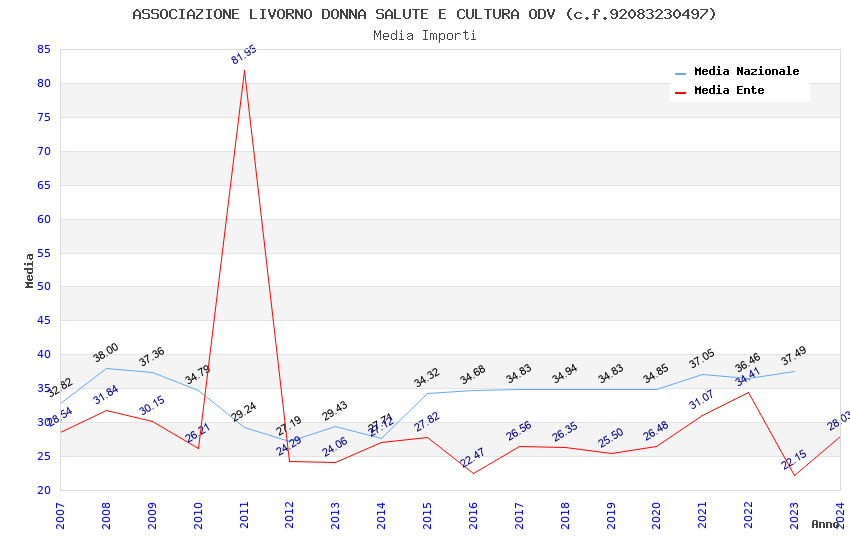
Task: Click the blue Media Nazionale legend swatch
Action: (x=680, y=73)
